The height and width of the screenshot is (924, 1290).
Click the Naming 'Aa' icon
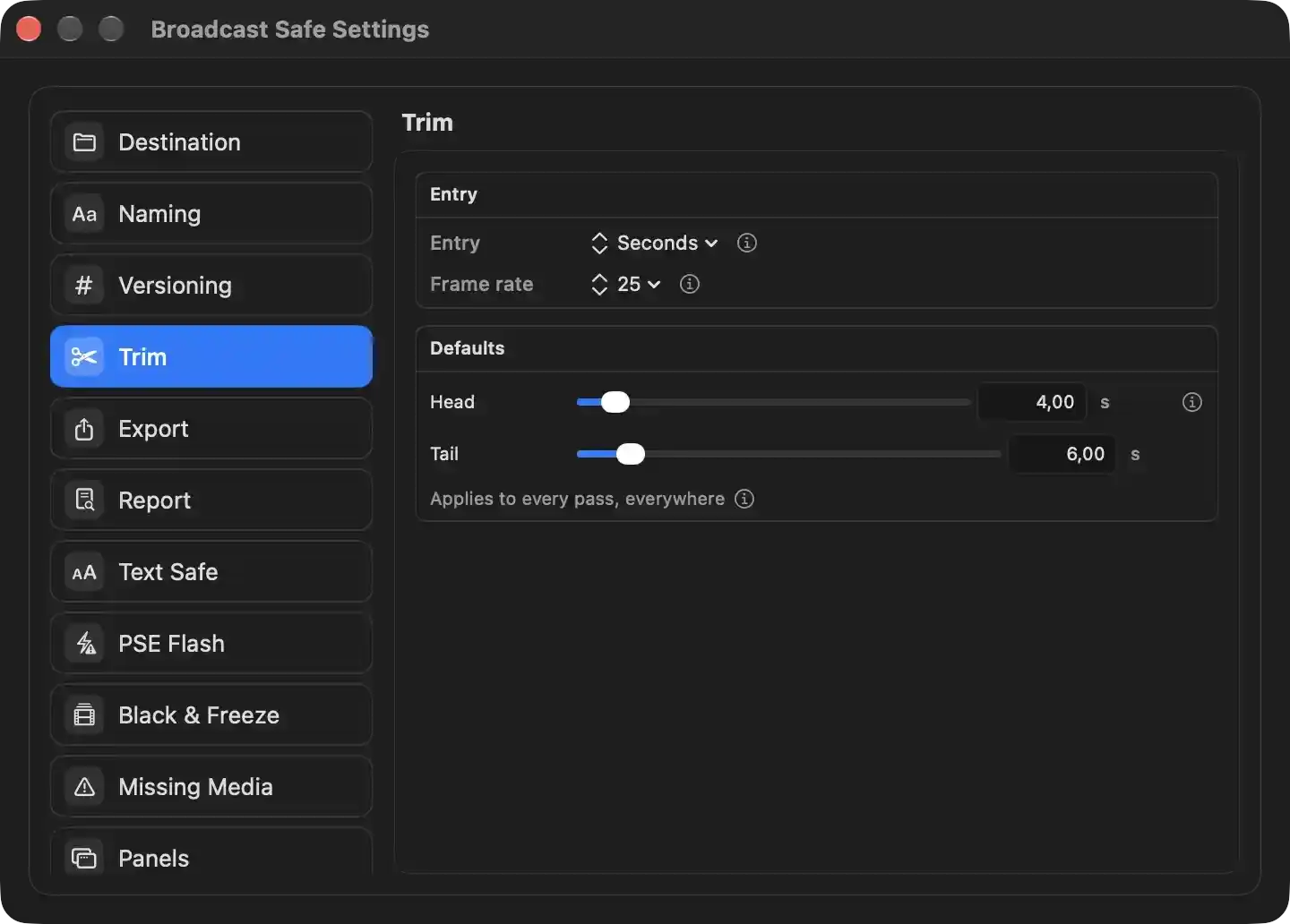pos(84,214)
